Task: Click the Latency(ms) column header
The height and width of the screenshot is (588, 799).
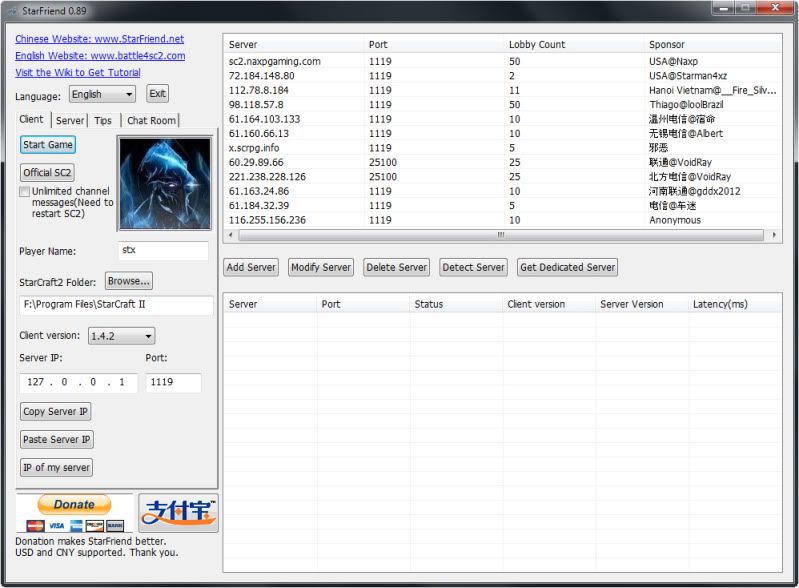Action: tap(734, 304)
